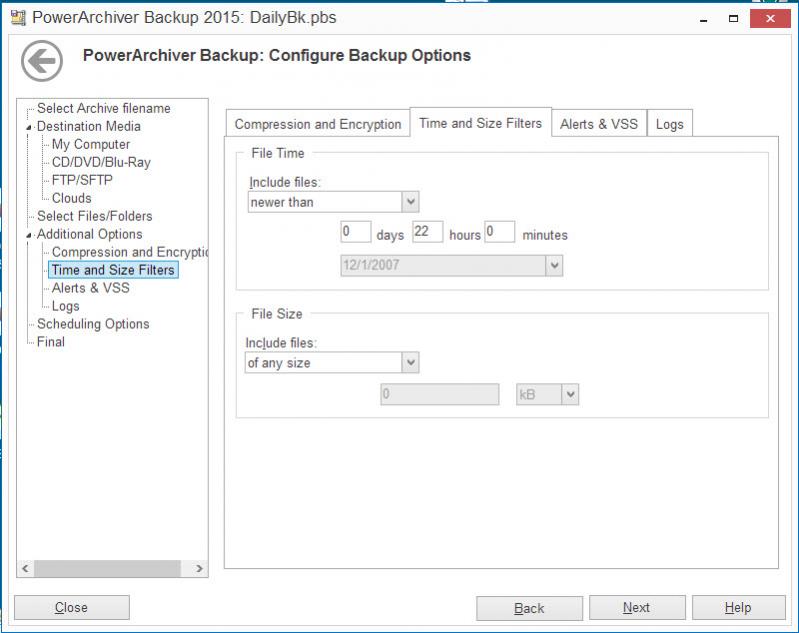Collapse the Additional Options tree node
Image resolution: width=799 pixels, height=633 pixels.
point(29,235)
